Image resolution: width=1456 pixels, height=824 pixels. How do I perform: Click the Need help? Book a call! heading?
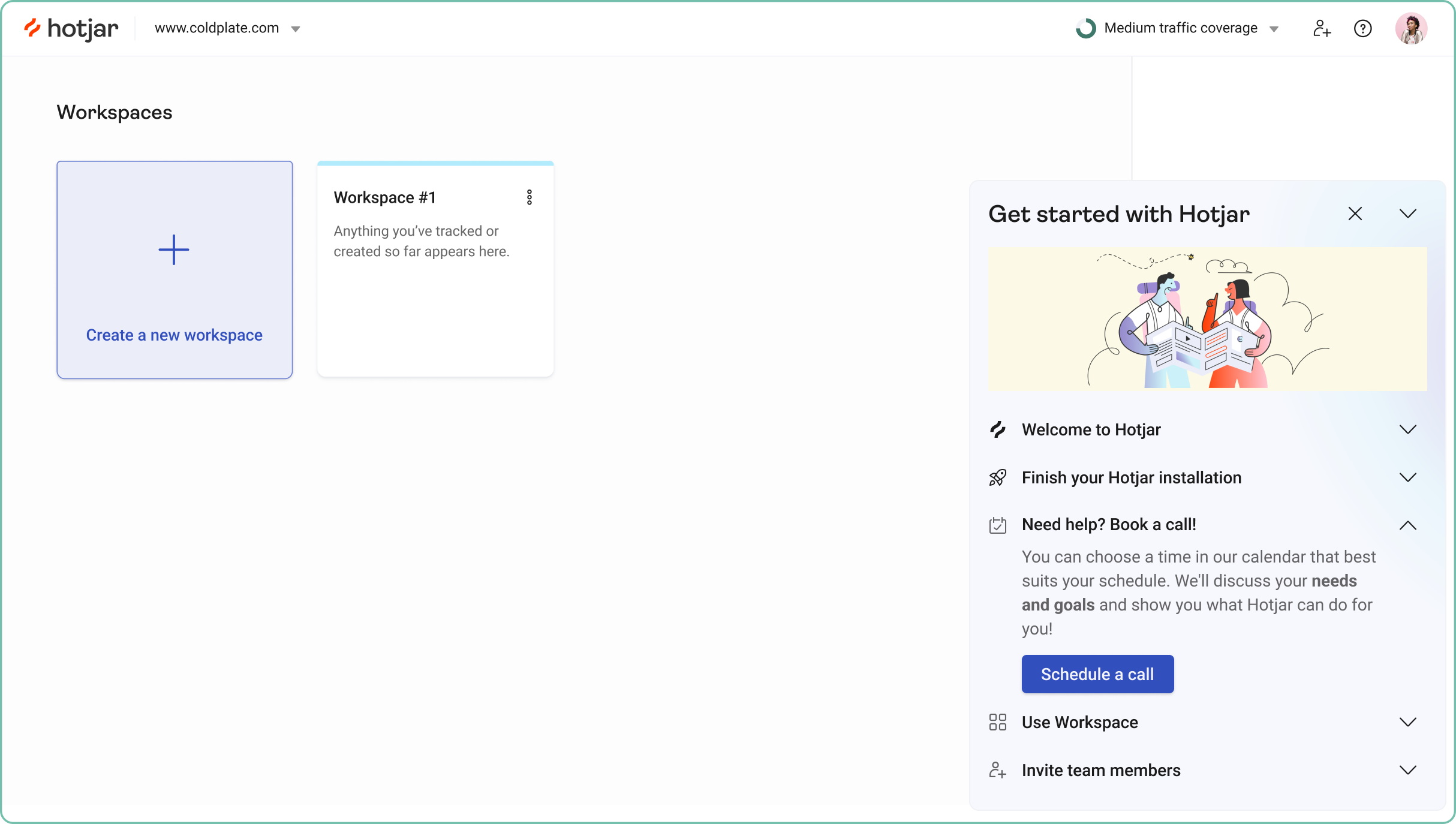coord(1108,525)
